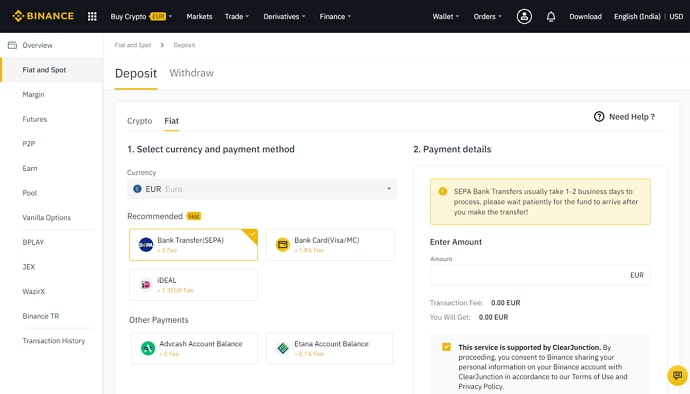Open the English (India) language selector
Viewport: 690px width, 394px height.
637,16
